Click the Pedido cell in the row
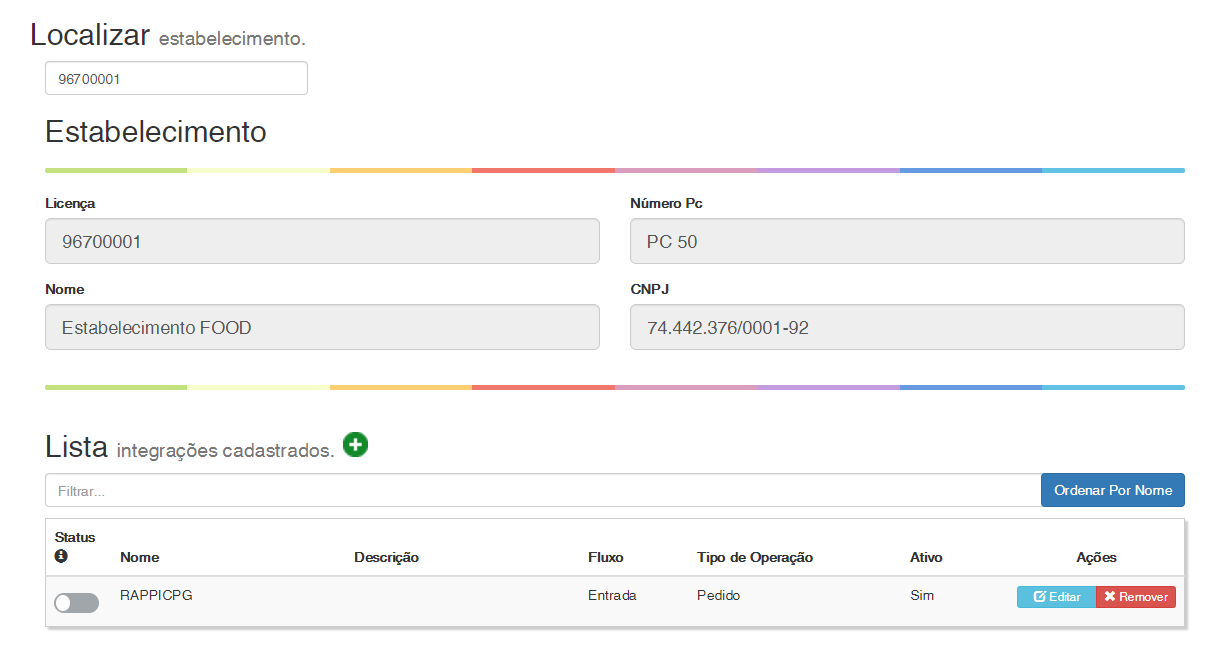1219x660 pixels. point(719,596)
